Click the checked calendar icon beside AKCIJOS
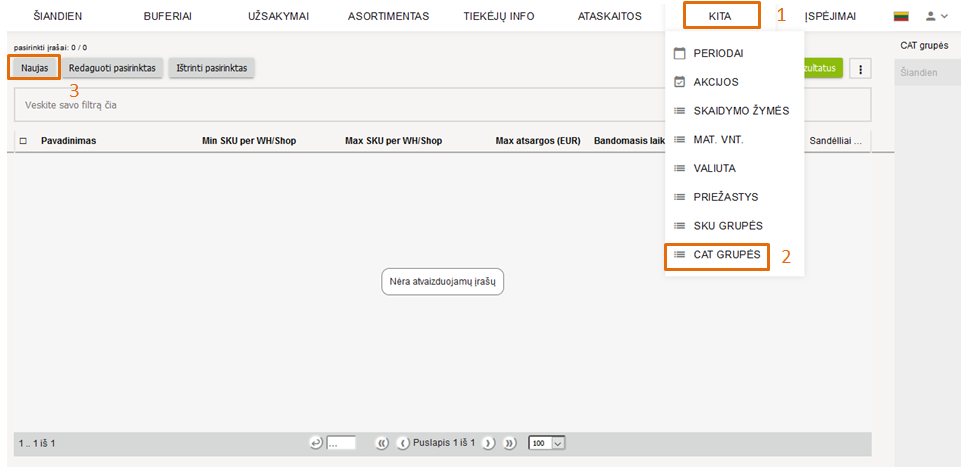The image size is (961, 470). click(680, 82)
